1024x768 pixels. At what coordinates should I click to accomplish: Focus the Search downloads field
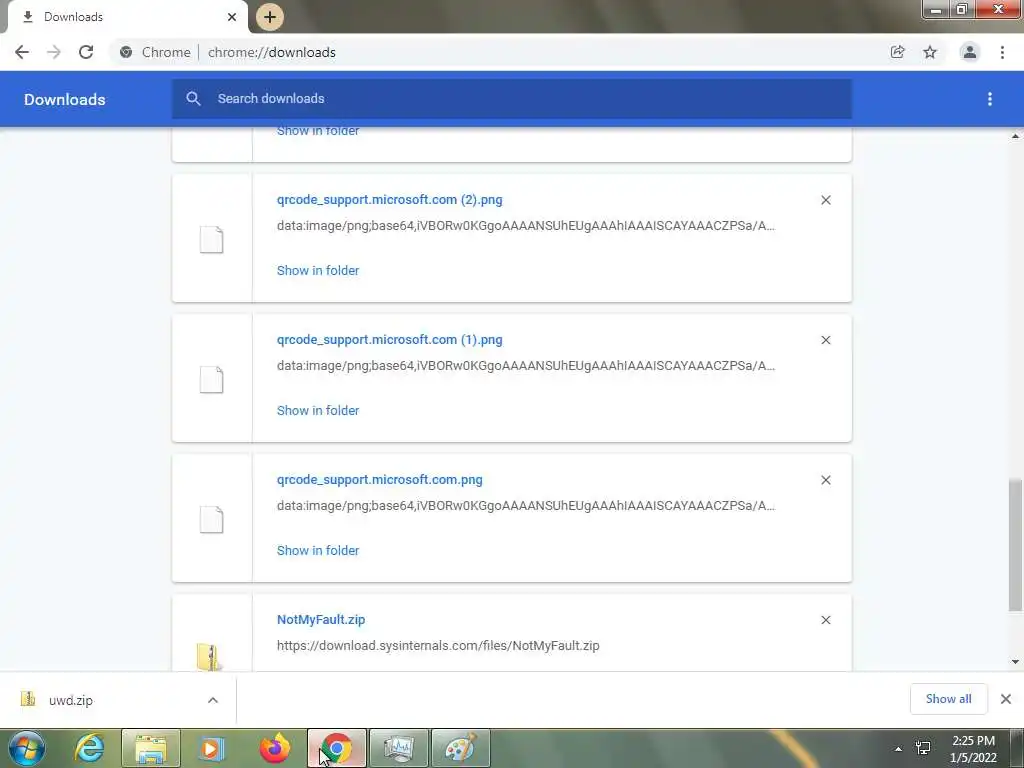tap(511, 99)
